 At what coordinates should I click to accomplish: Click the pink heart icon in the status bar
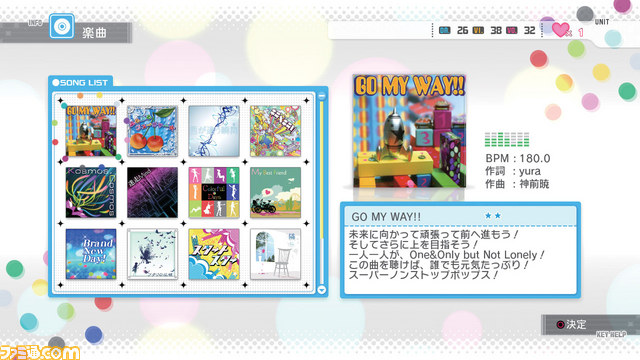click(x=560, y=30)
